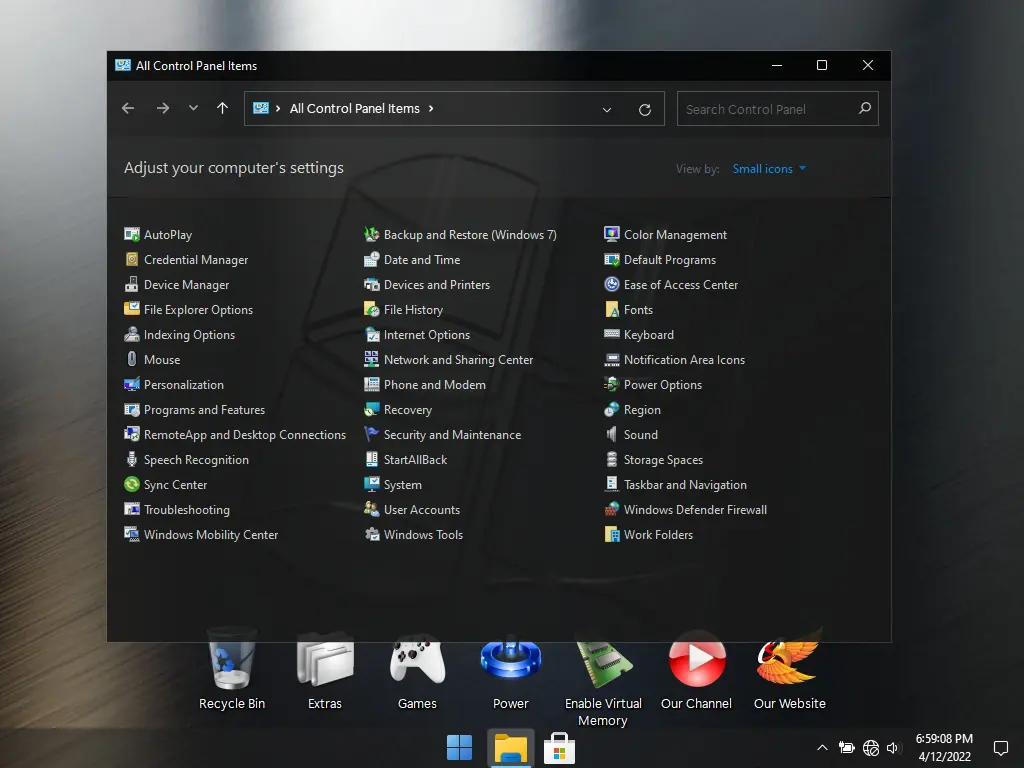Click the File History icon
The width and height of the screenshot is (1024, 768).
point(372,310)
